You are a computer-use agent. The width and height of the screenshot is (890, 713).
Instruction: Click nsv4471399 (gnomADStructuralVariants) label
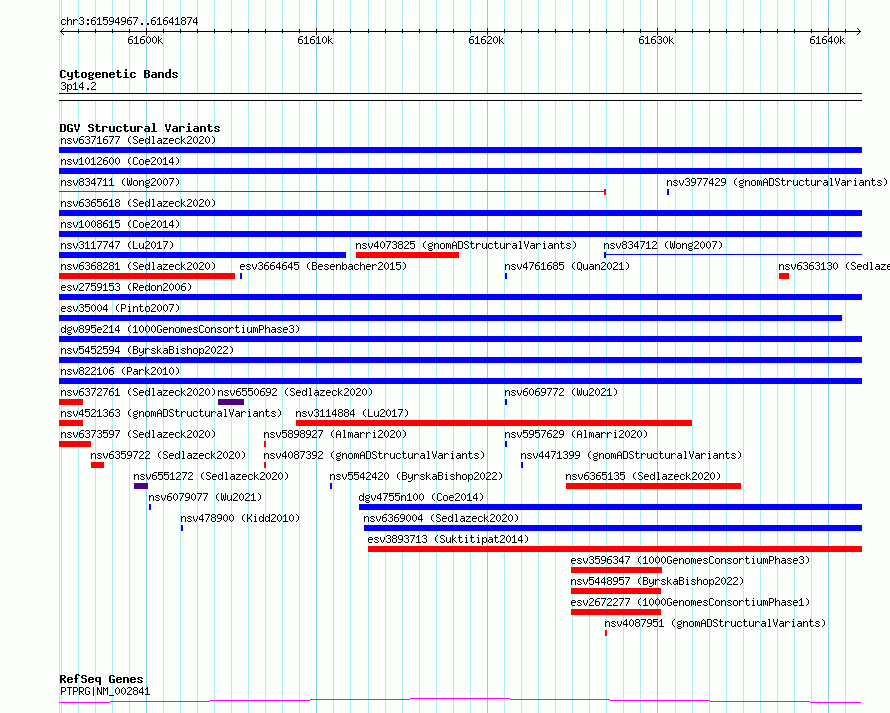(x=631, y=455)
